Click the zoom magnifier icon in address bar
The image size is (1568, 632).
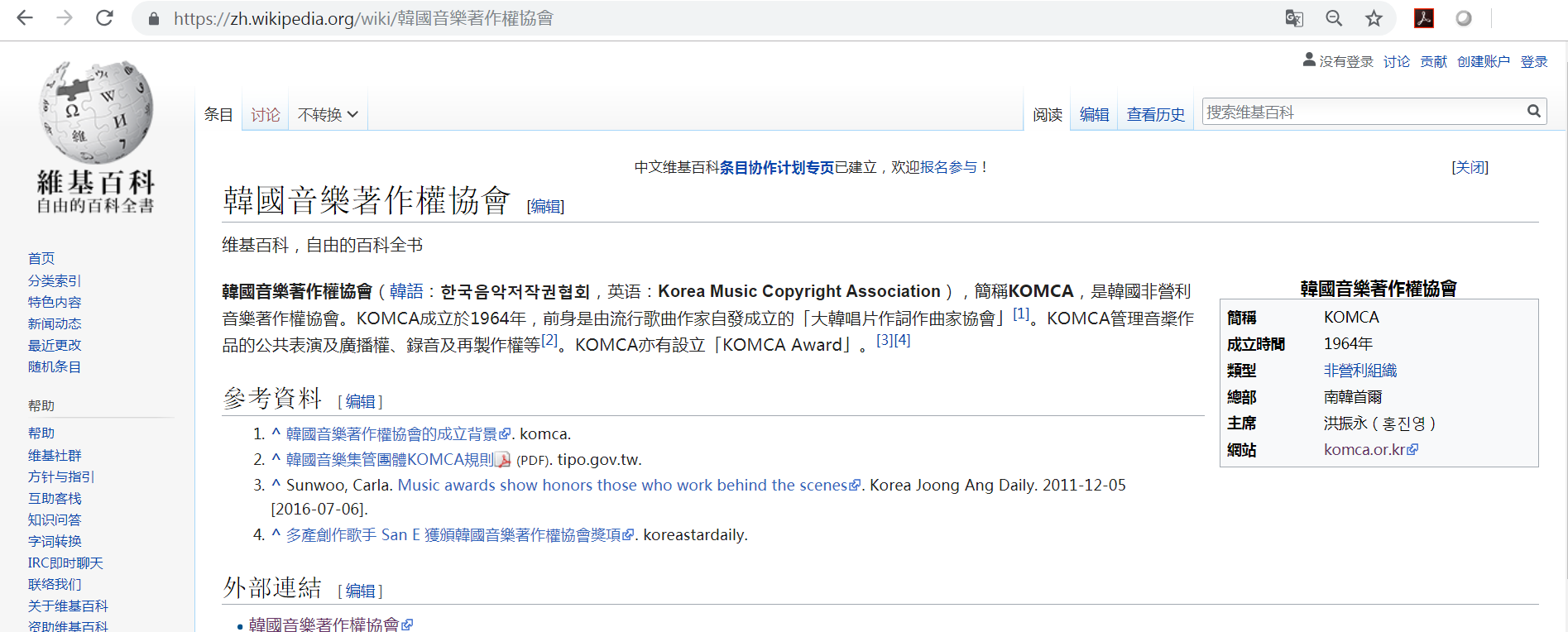pyautogui.click(x=1334, y=18)
